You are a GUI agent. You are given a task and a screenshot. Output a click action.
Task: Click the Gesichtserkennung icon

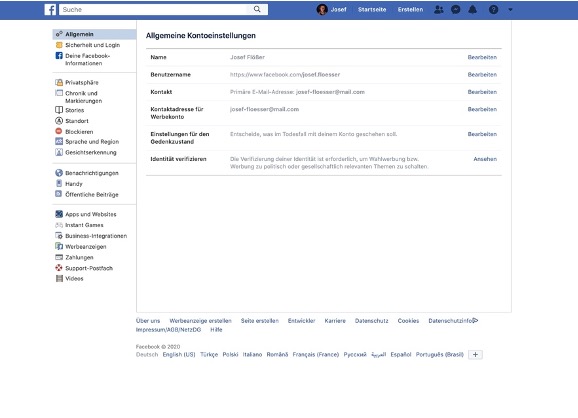point(59,152)
